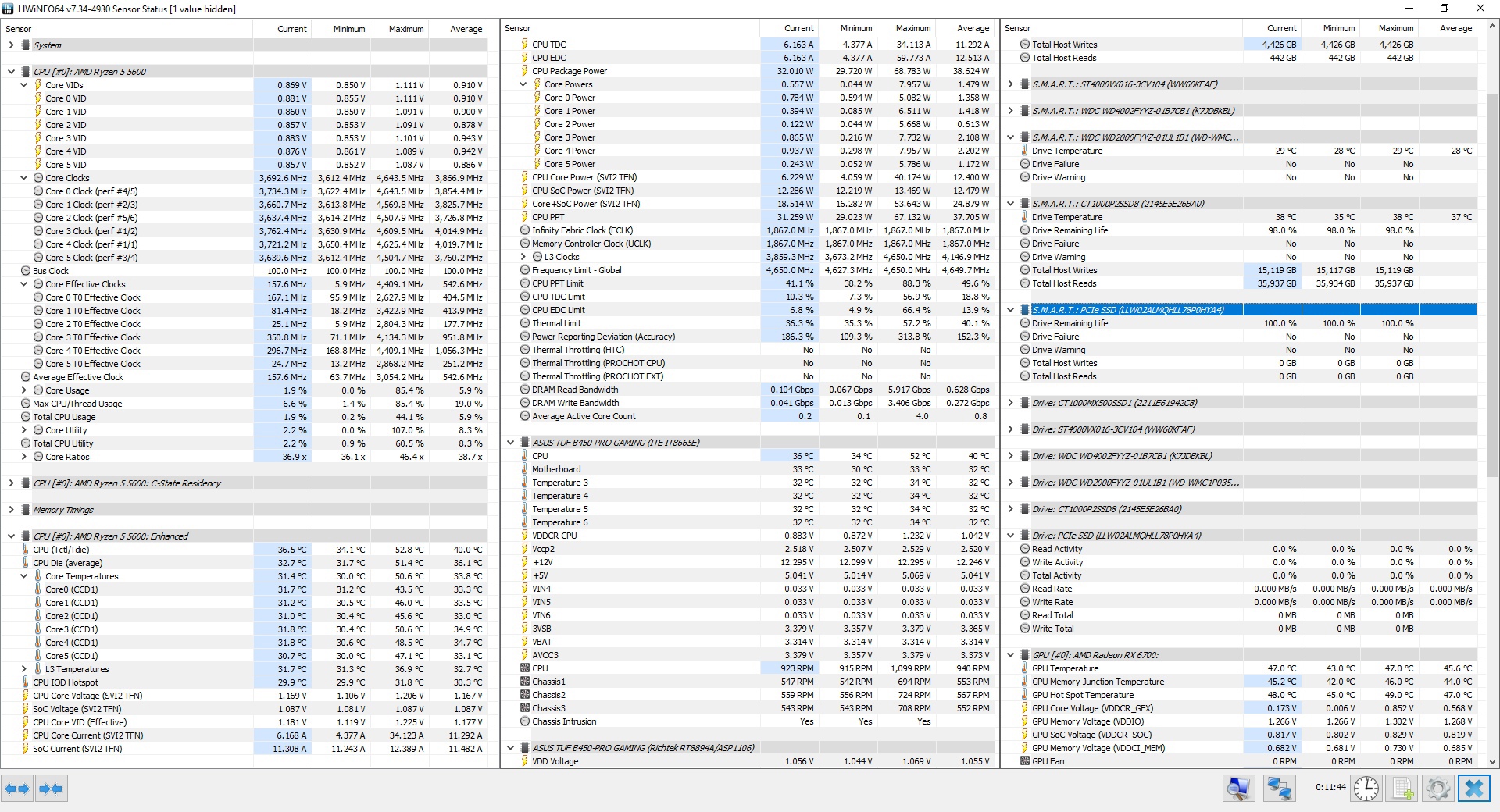1500x812 pixels.
Task: Expand Drive: CT1000MX500SSD1 group
Action: coord(1010,403)
